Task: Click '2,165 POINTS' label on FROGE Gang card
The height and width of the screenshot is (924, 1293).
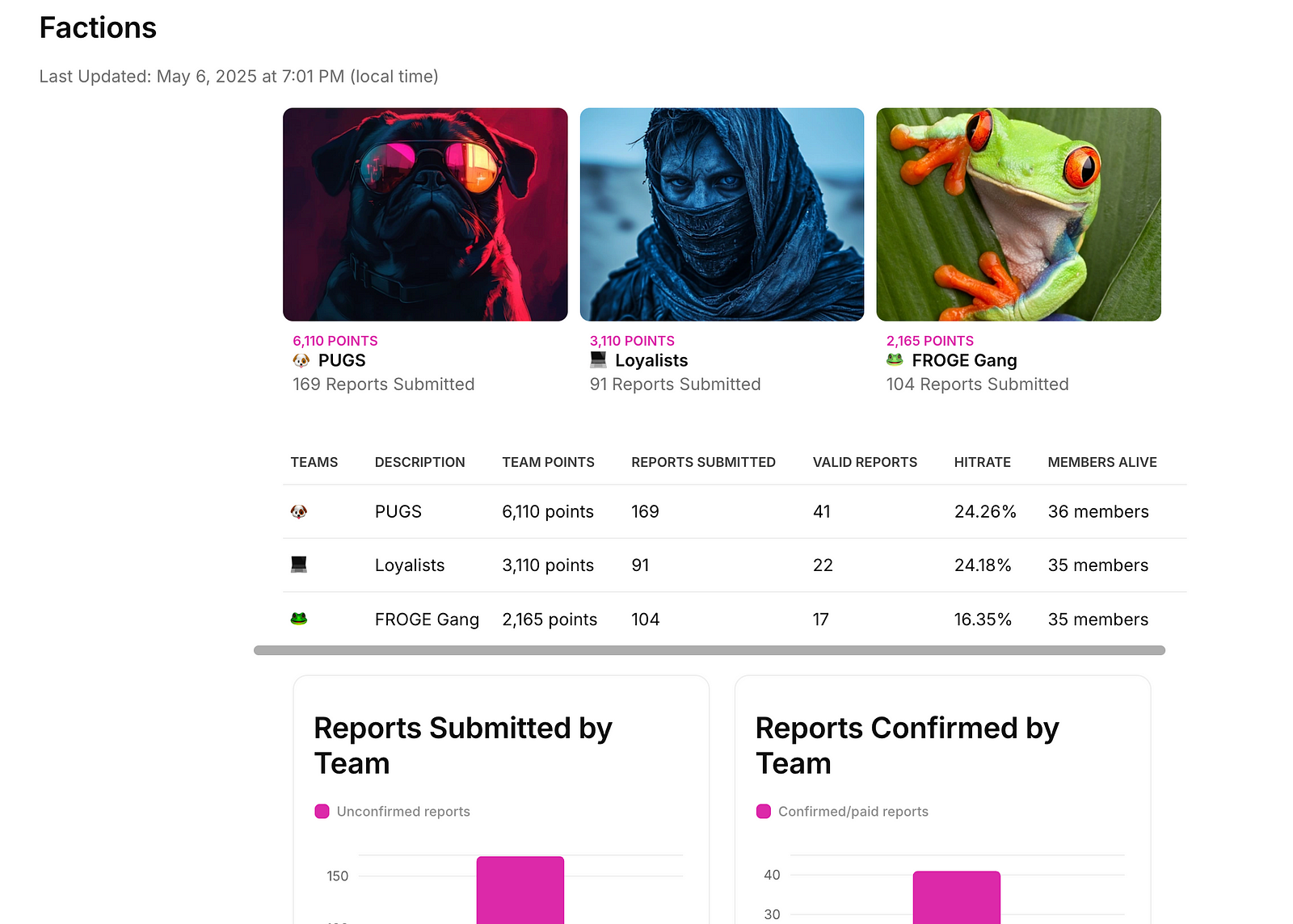Action: [930, 341]
